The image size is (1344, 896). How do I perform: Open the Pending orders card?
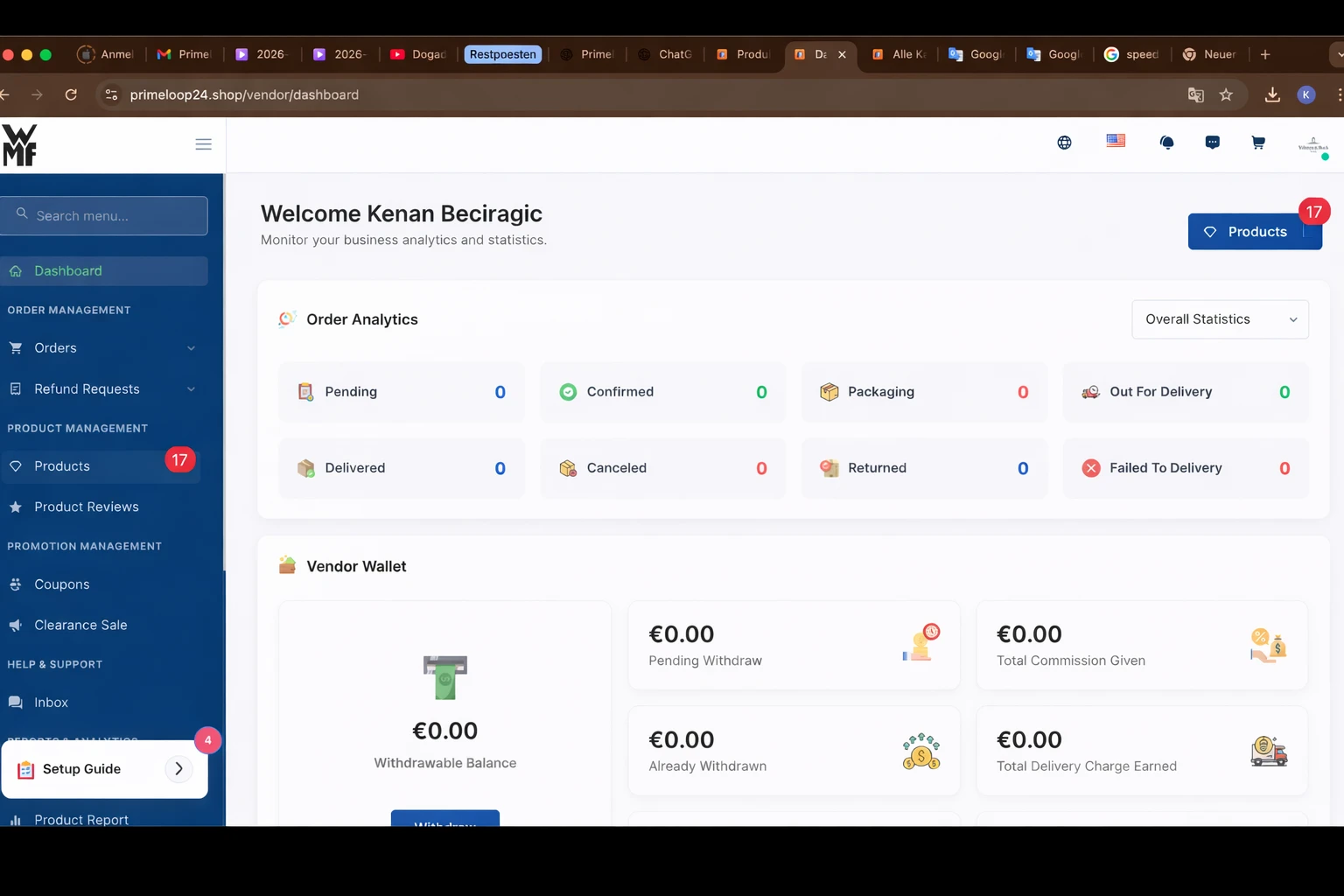(x=402, y=392)
